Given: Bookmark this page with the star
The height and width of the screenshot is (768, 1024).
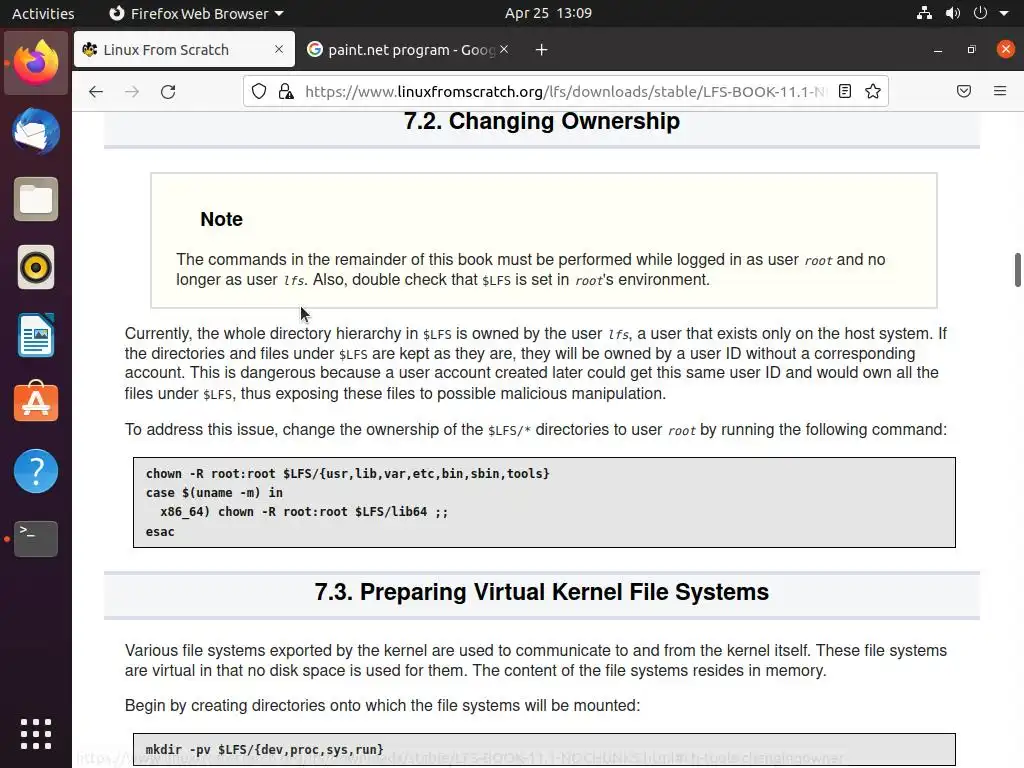Looking at the screenshot, I should [872, 91].
